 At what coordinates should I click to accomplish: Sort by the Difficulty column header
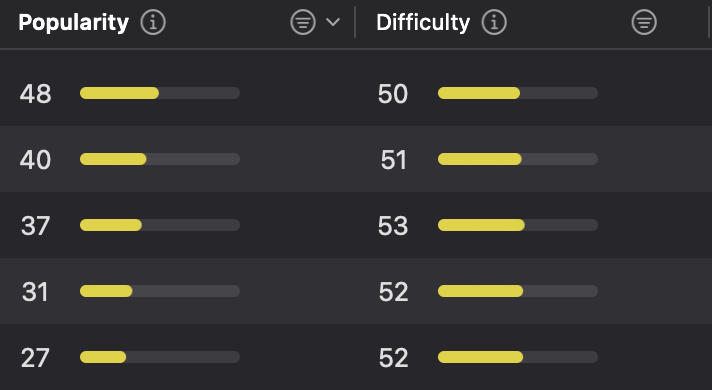point(423,22)
